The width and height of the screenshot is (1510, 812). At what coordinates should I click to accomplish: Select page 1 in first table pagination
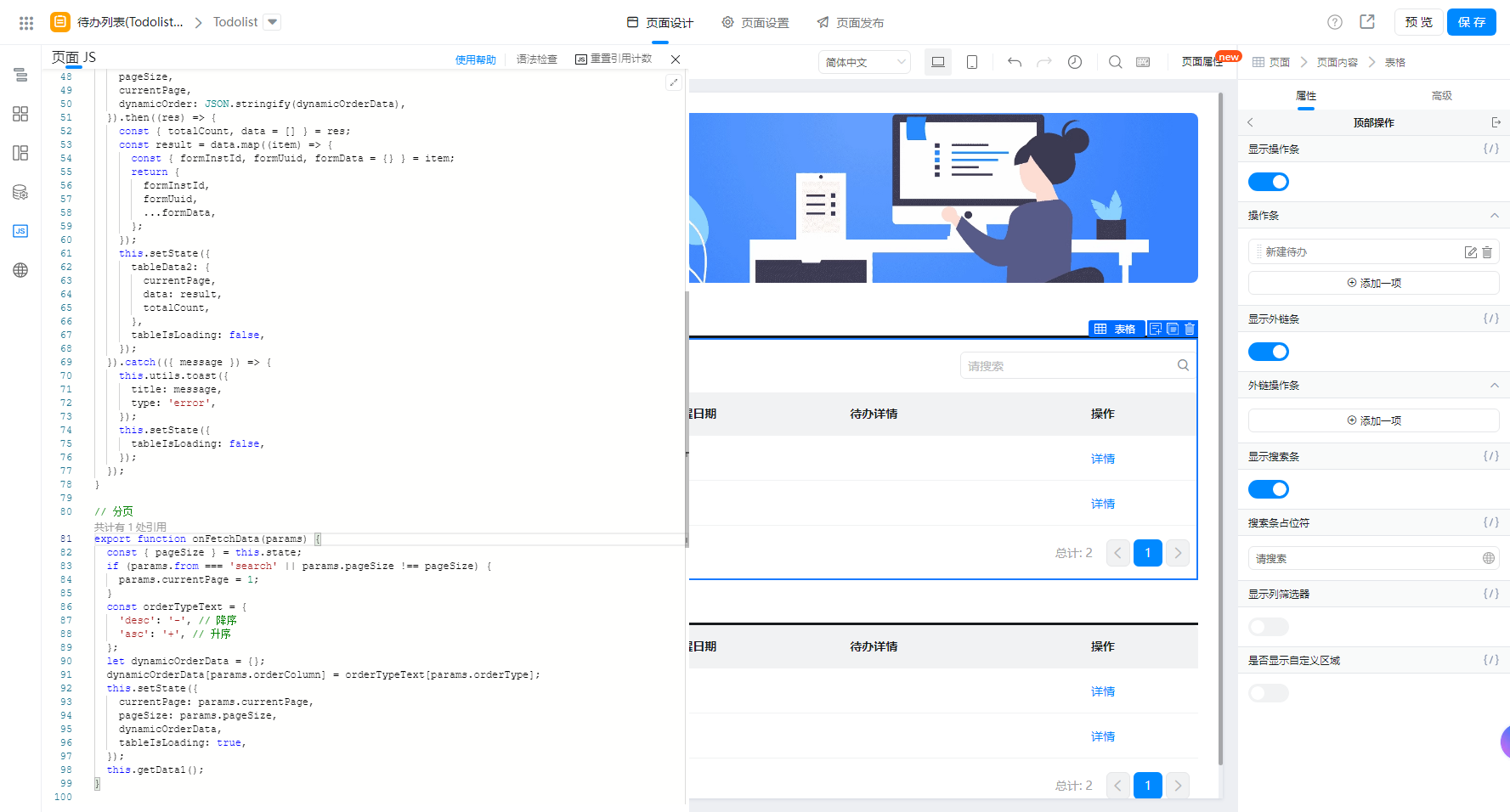pyautogui.click(x=1148, y=553)
